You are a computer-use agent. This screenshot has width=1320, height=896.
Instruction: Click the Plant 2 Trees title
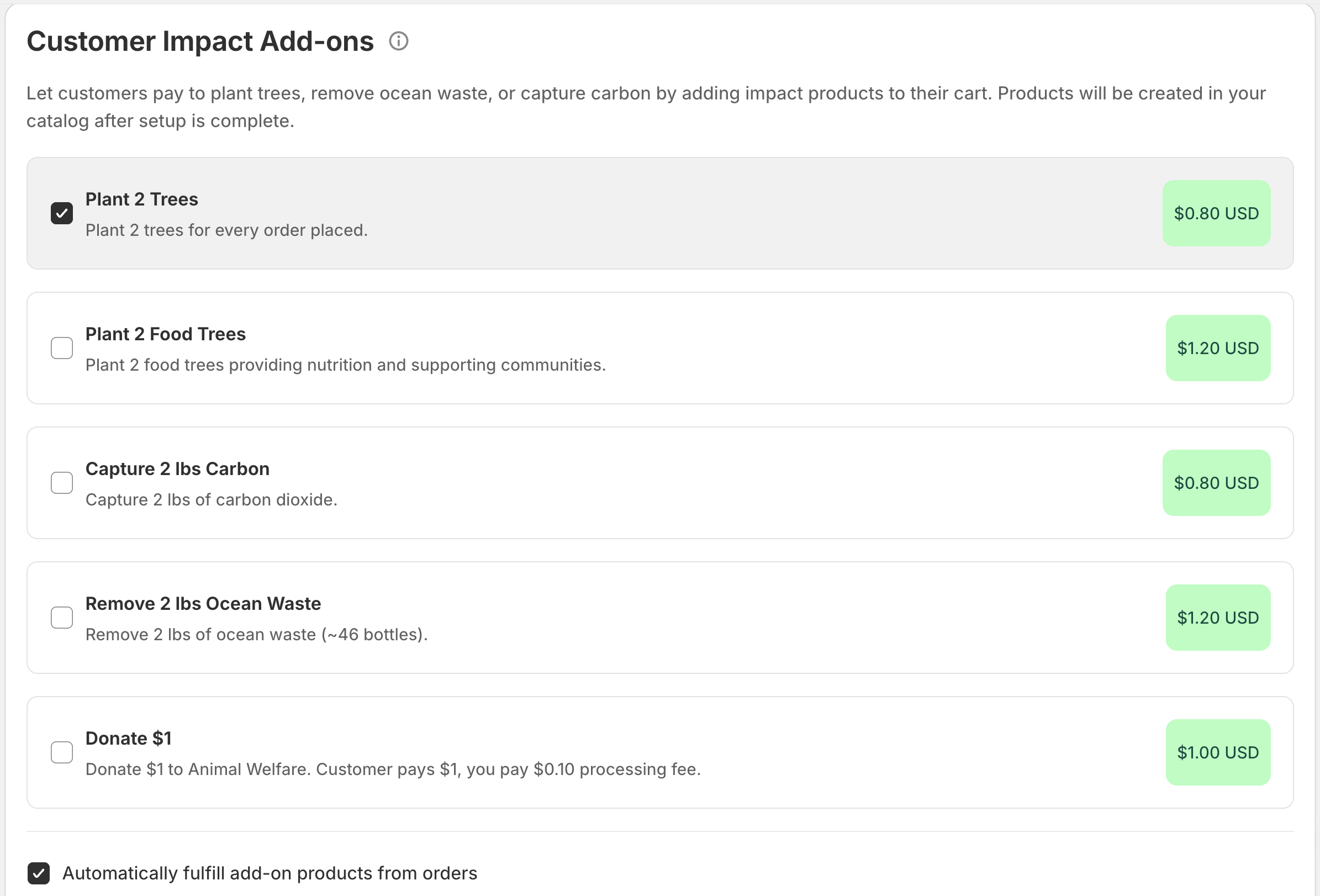tap(141, 199)
